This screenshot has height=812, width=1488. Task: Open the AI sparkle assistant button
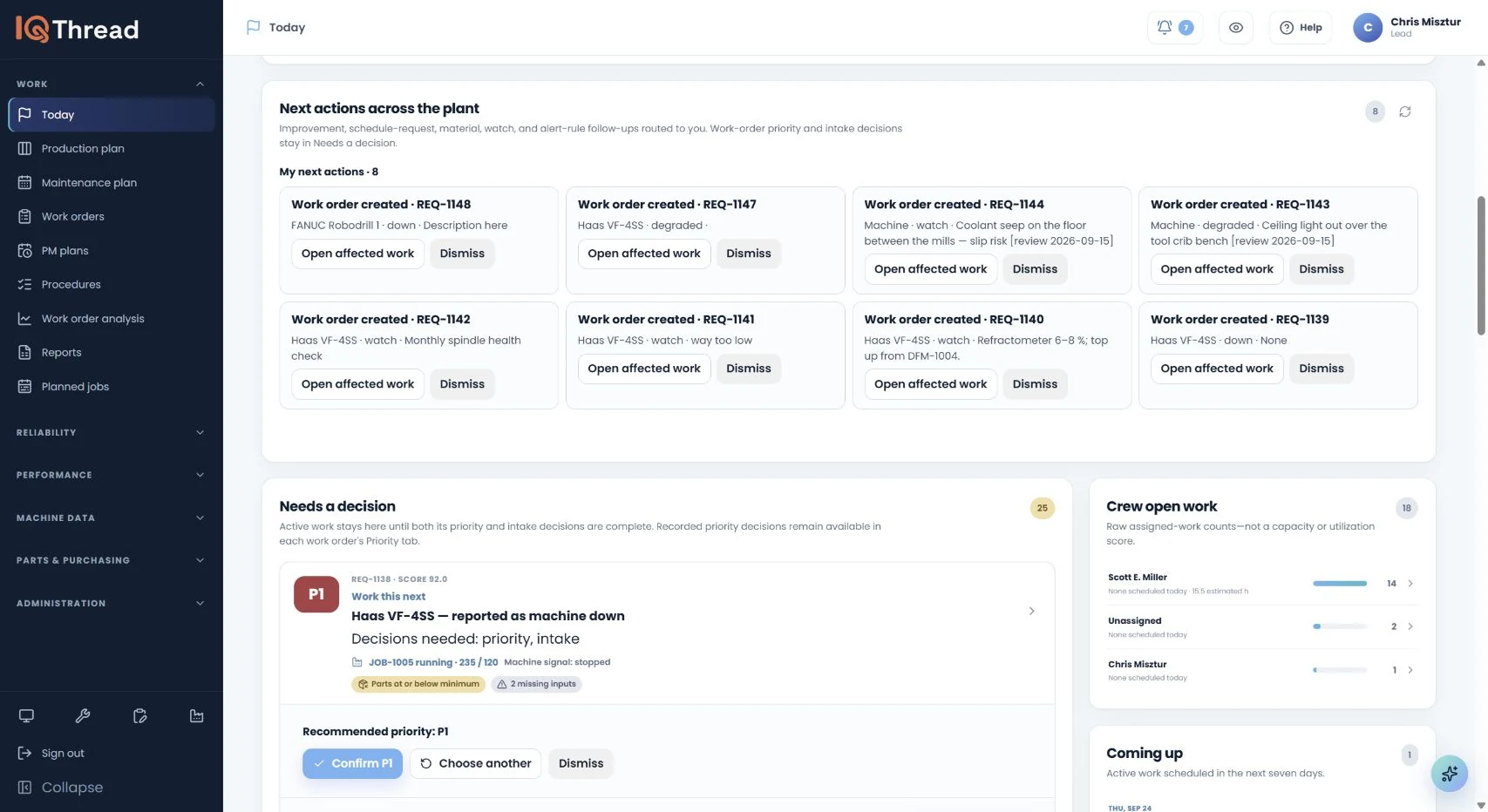1449,773
